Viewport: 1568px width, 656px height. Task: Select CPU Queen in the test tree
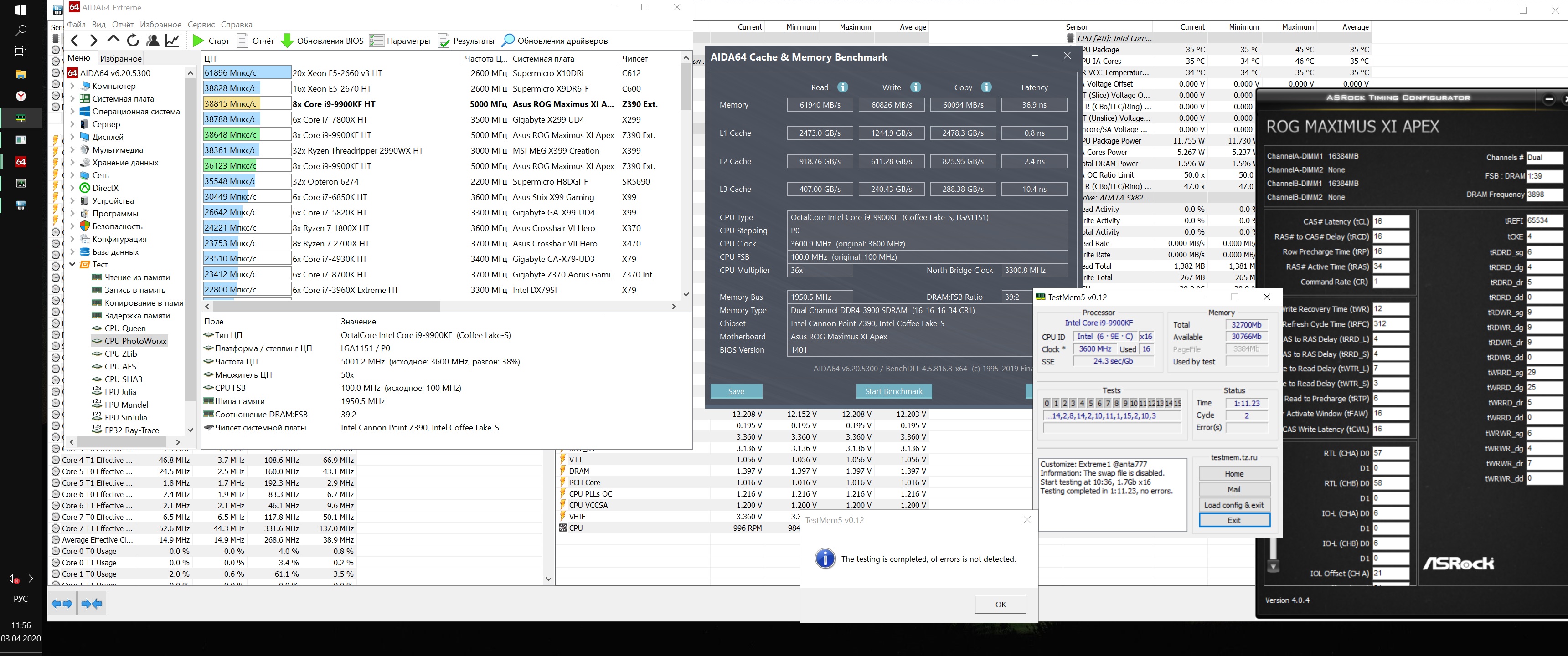(x=125, y=328)
